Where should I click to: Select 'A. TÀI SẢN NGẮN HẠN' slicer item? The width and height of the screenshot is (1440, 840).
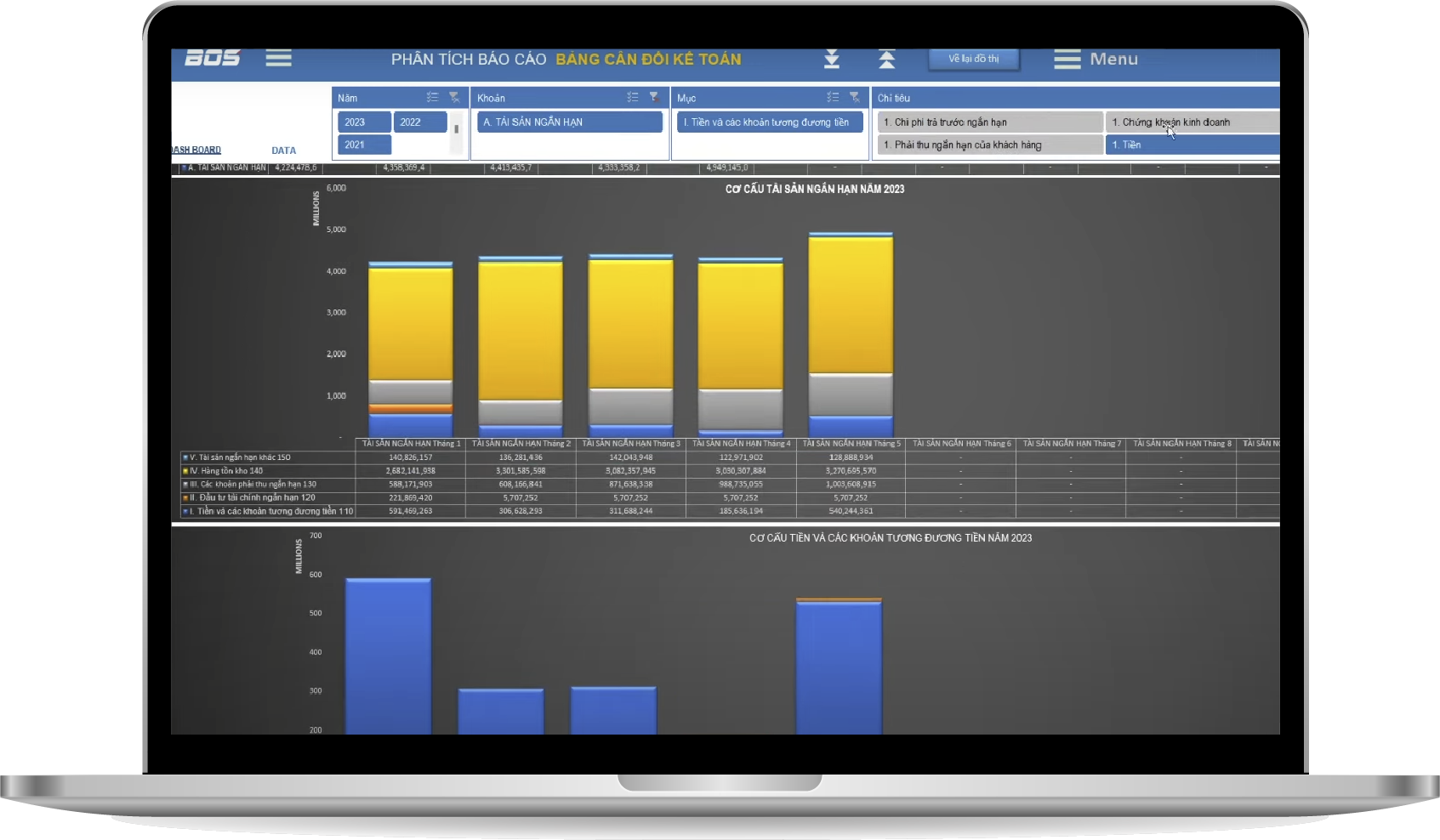569,122
